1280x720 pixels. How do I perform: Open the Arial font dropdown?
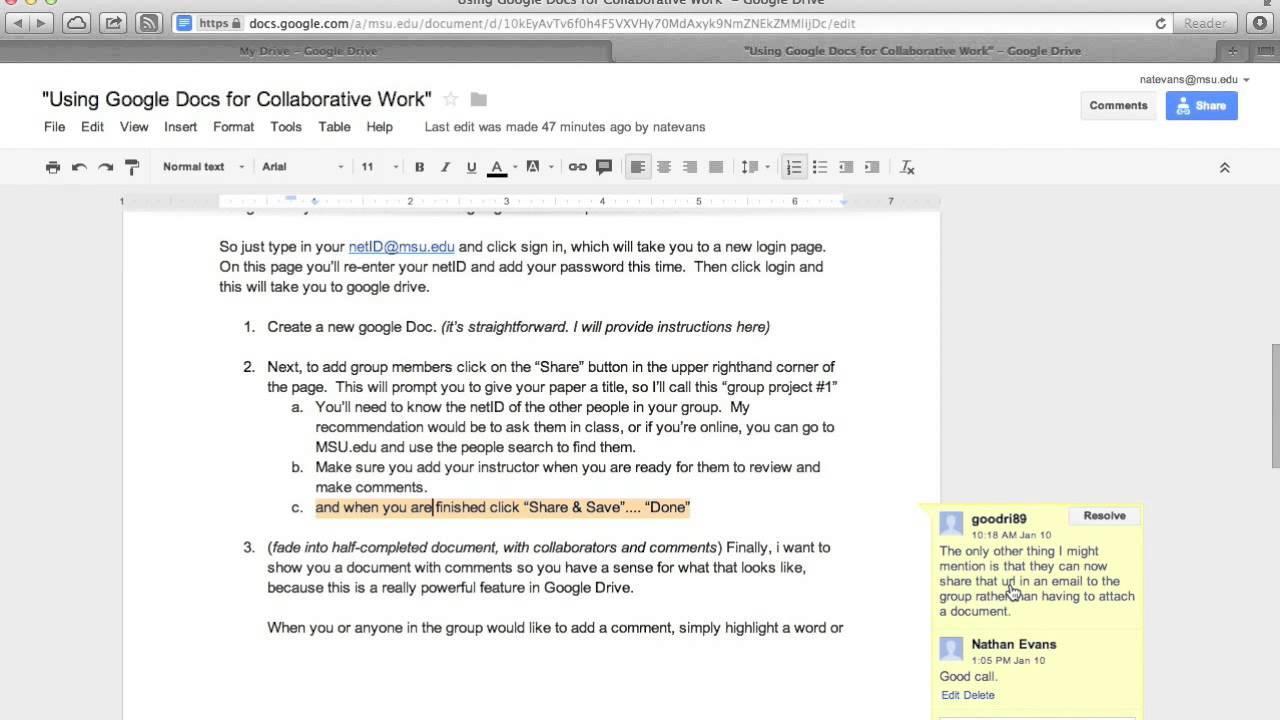coord(302,167)
